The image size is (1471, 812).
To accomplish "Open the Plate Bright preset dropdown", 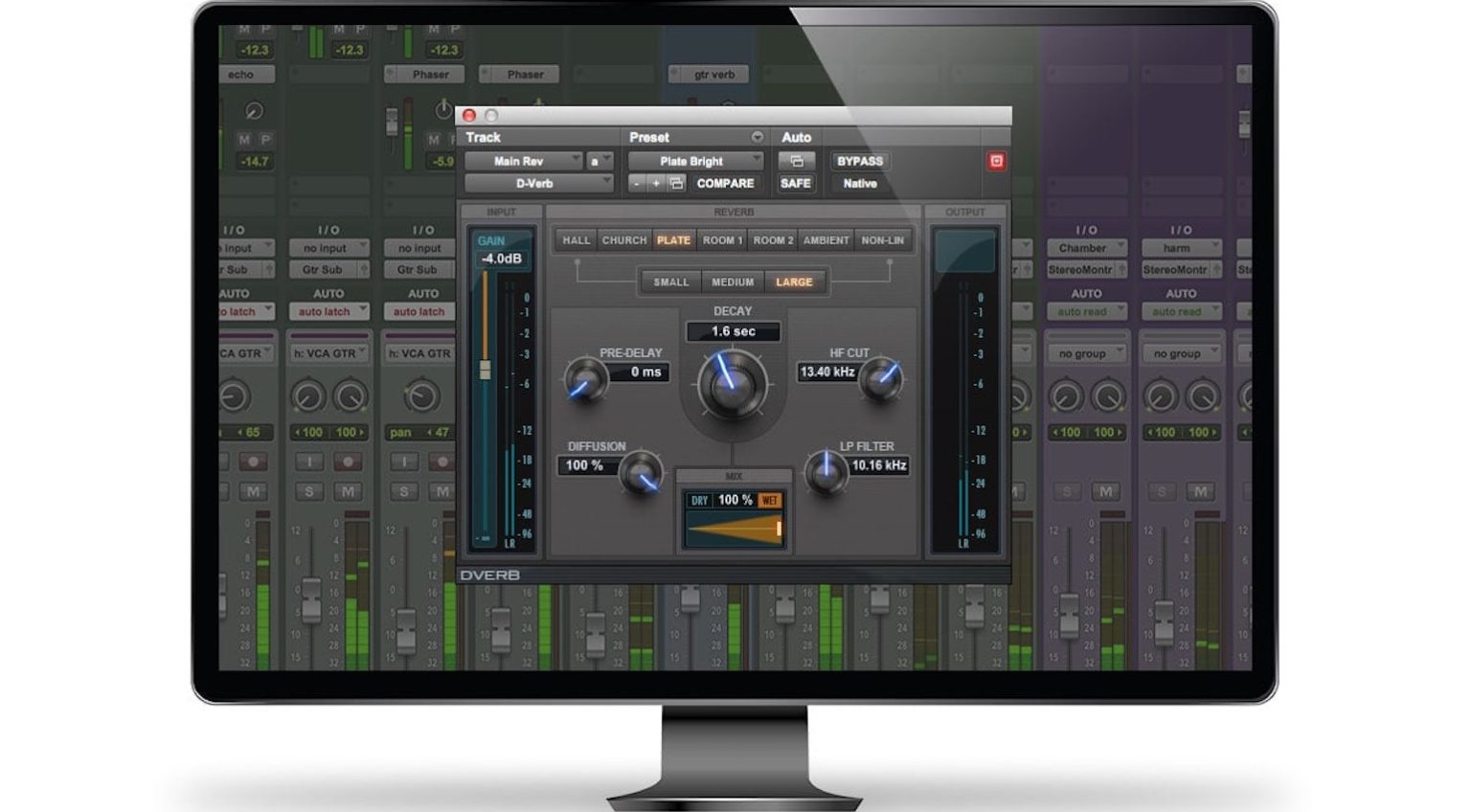I will point(696,161).
